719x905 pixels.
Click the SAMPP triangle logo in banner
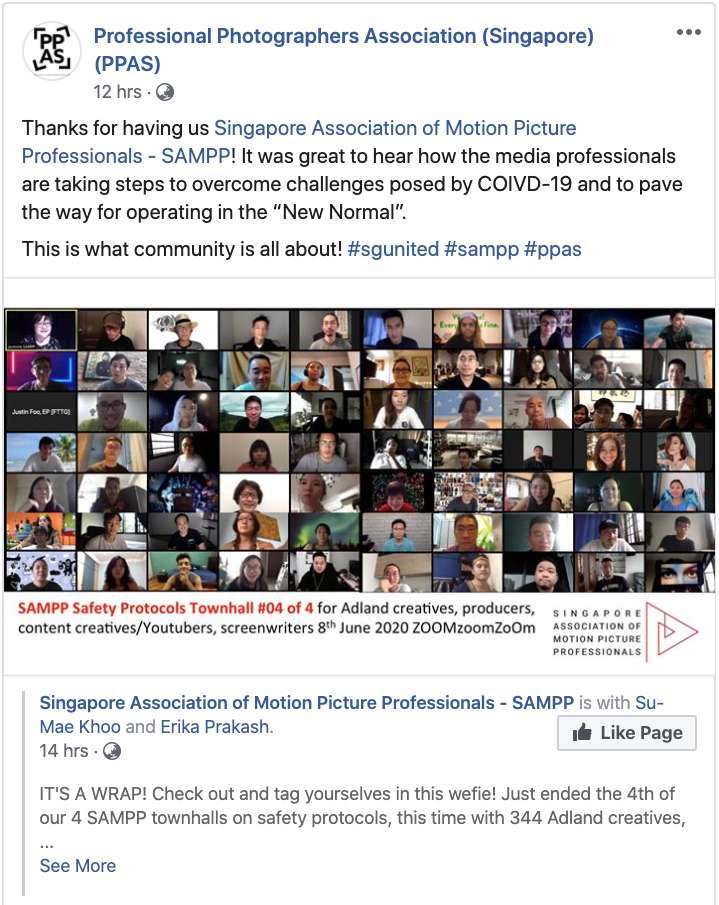pos(672,631)
